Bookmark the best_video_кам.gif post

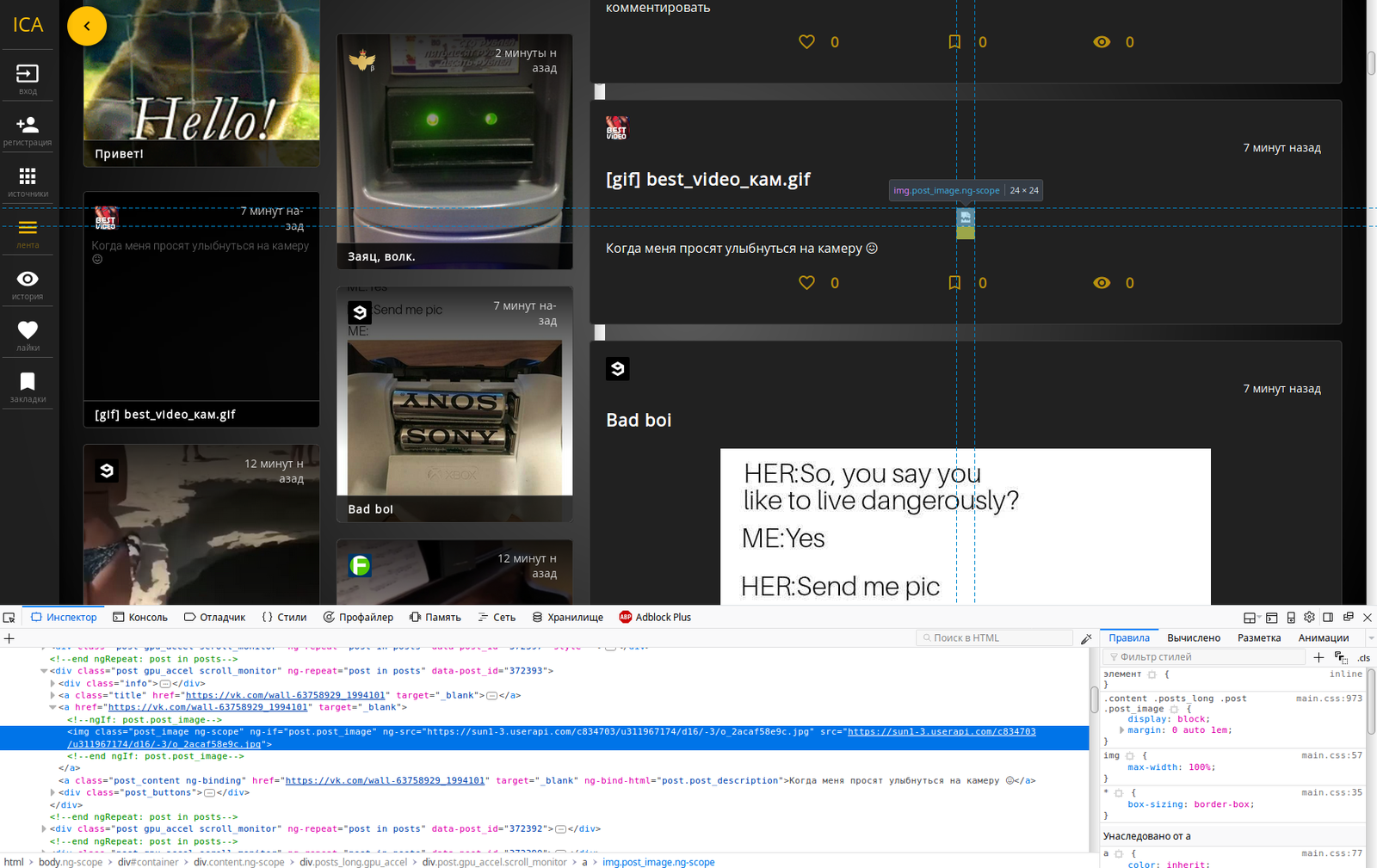pos(954,283)
